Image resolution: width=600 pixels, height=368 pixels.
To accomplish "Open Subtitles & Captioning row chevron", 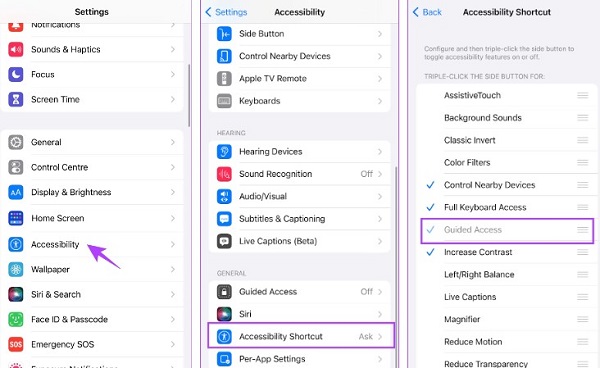I will pyautogui.click(x=380, y=219).
